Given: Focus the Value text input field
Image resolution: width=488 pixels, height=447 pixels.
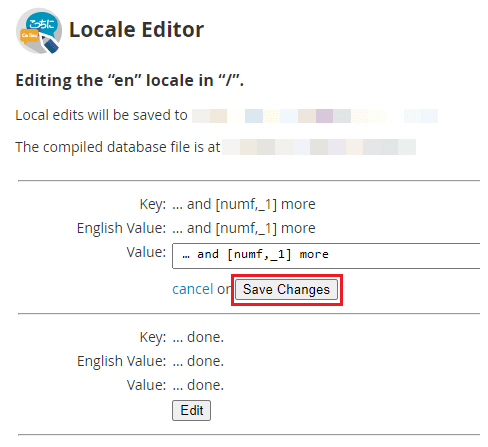Looking at the screenshot, I should pyautogui.click(x=326, y=256).
